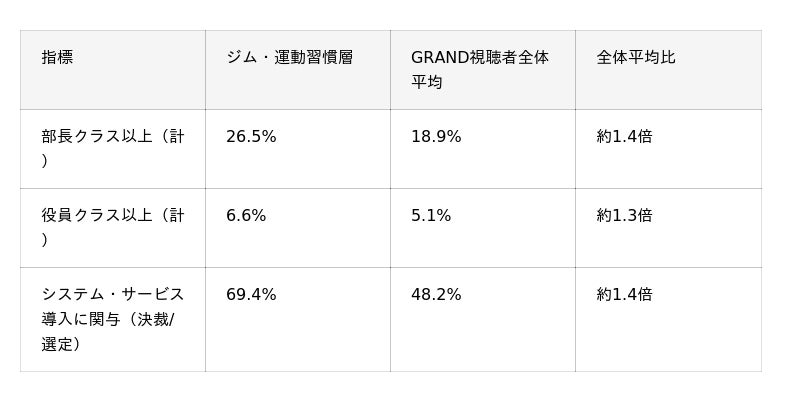Click the 48.2% value cell
Viewport: 800px width, 402px height.
coord(483,319)
